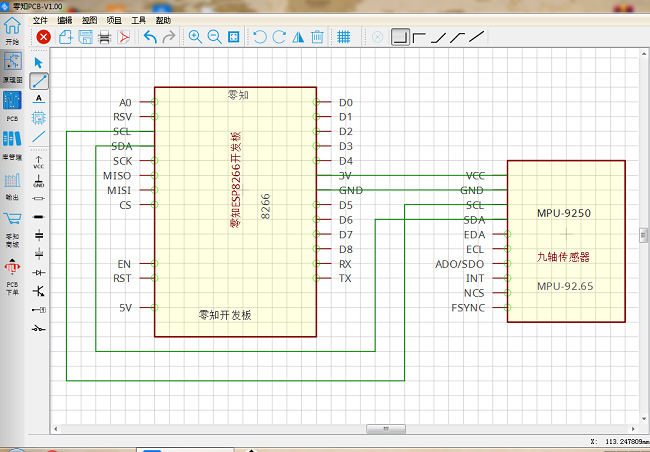This screenshot has width=650, height=452.
Task: Toggle the grid display
Action: tap(344, 37)
